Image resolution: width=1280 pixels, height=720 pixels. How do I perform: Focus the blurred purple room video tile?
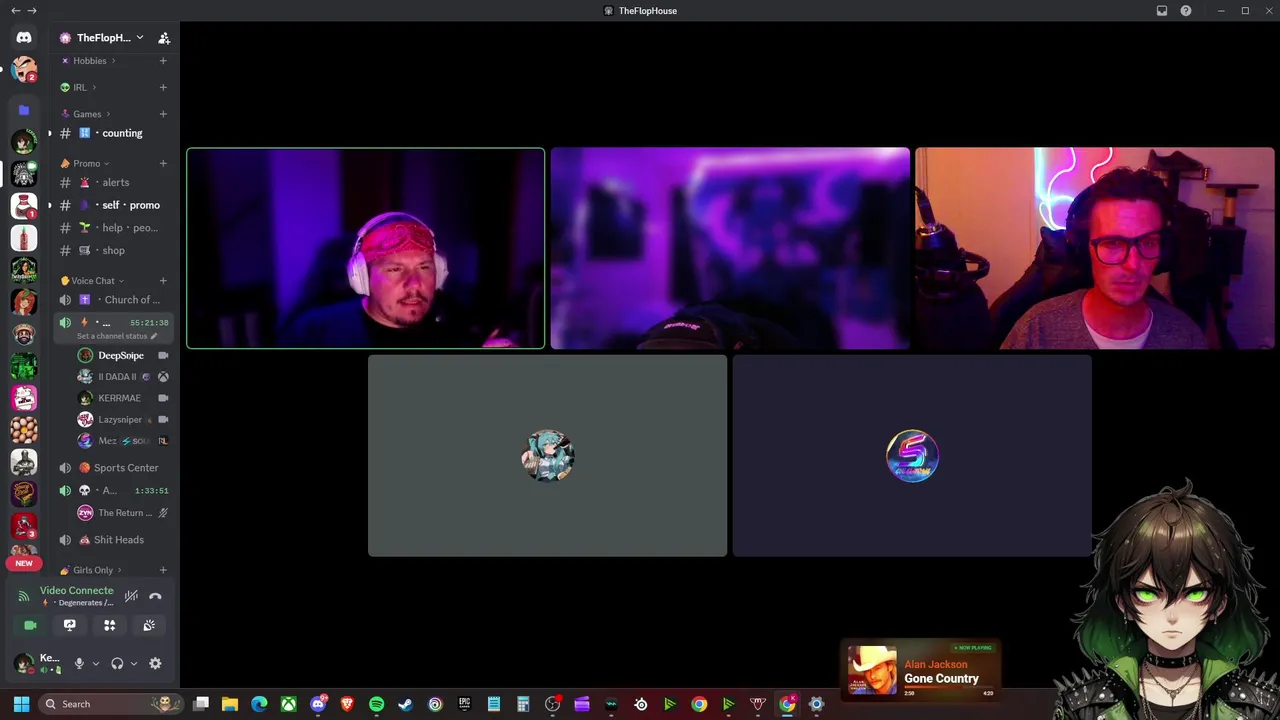730,248
